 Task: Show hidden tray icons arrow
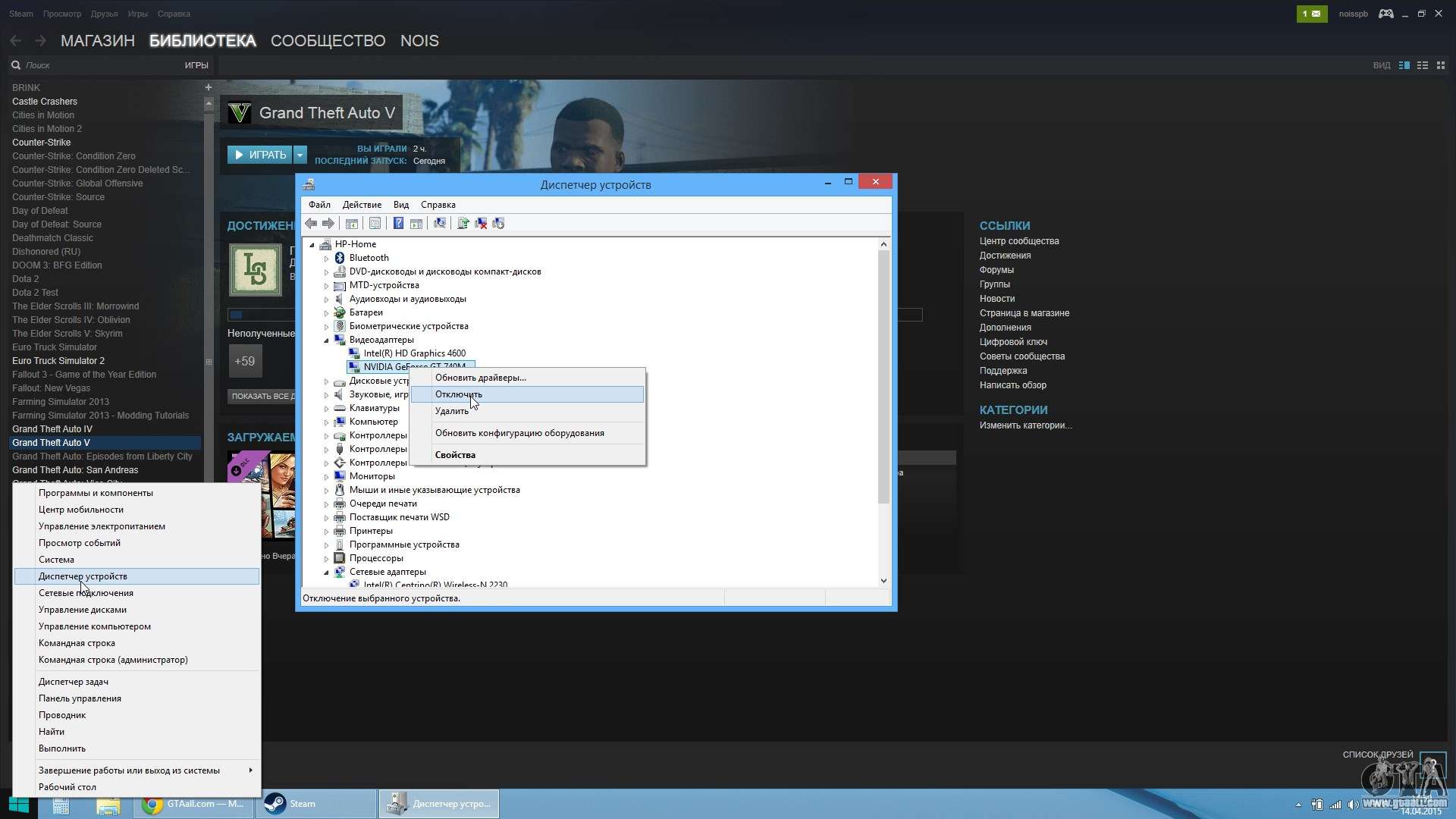pyautogui.click(x=1298, y=805)
